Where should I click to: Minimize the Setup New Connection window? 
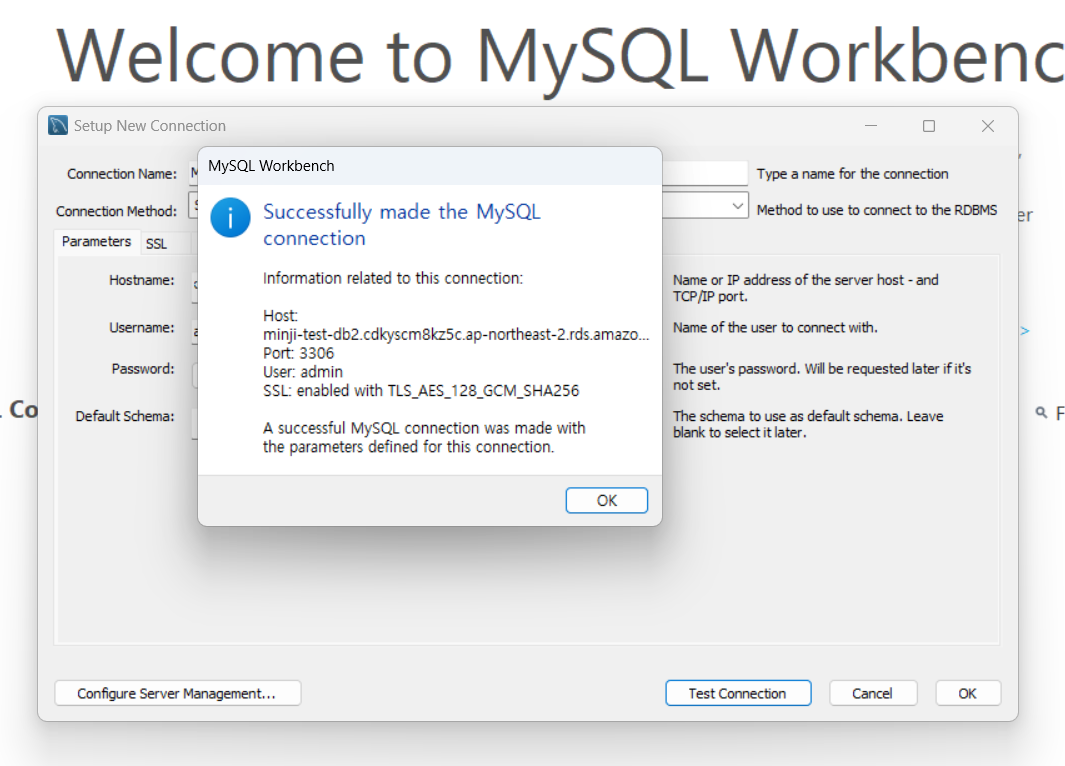(x=871, y=126)
